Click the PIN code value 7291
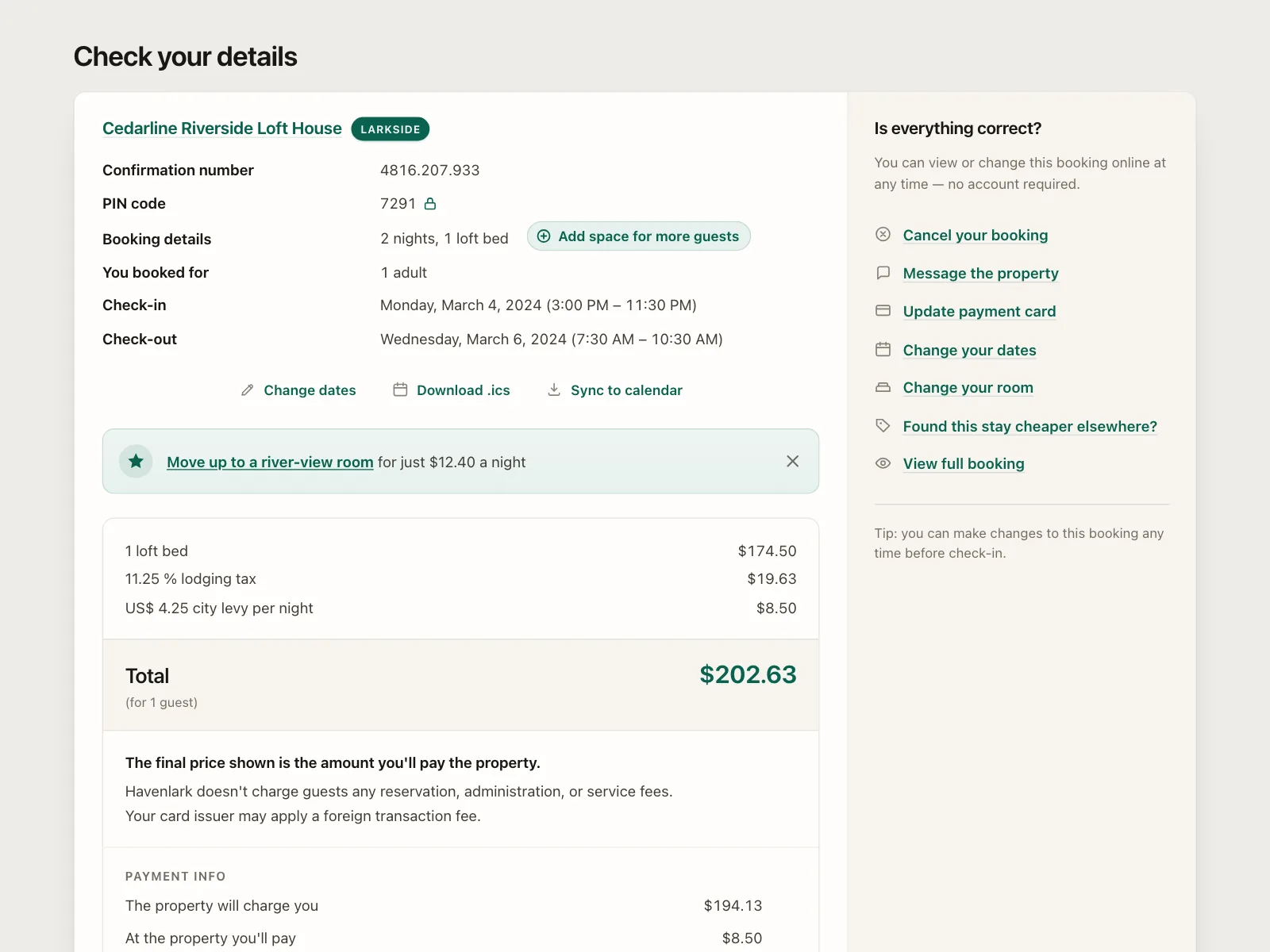1270x952 pixels. (398, 204)
